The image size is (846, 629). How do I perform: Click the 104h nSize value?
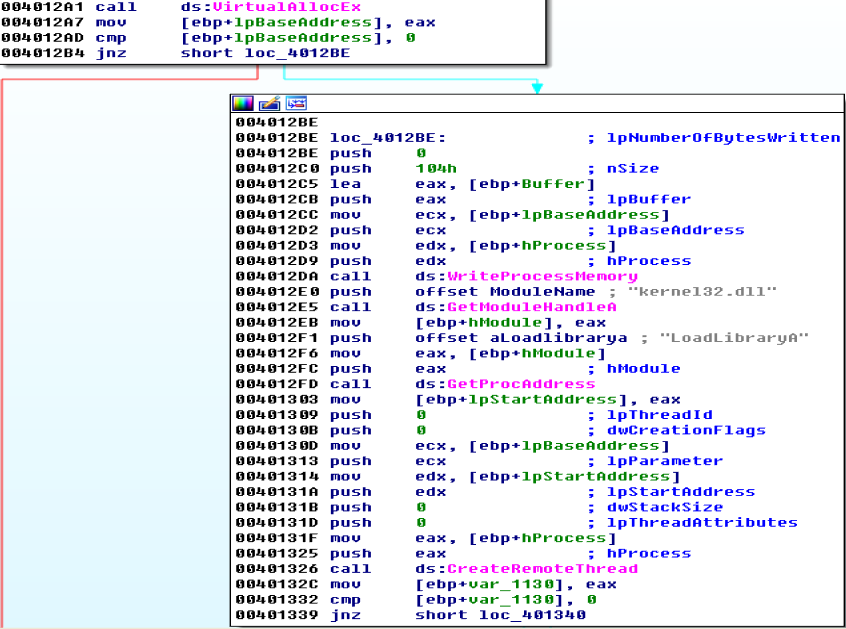tap(436, 168)
